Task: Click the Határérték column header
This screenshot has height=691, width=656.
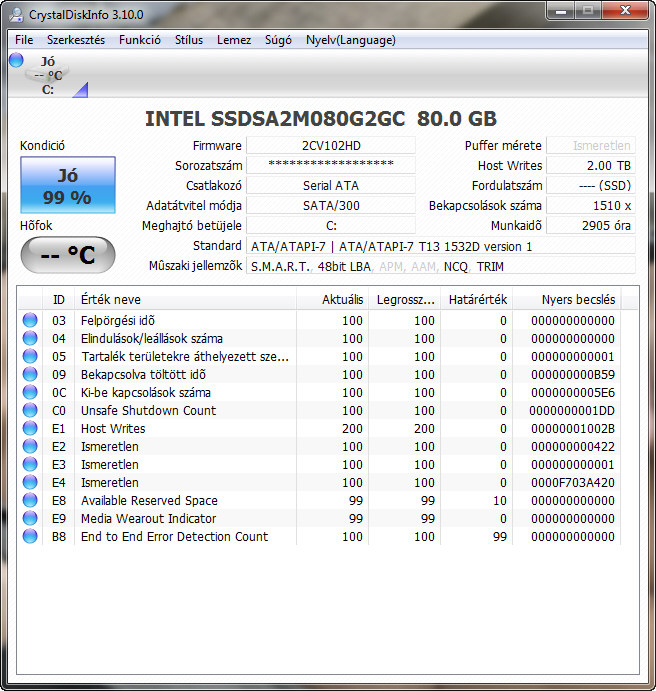Action: point(477,300)
